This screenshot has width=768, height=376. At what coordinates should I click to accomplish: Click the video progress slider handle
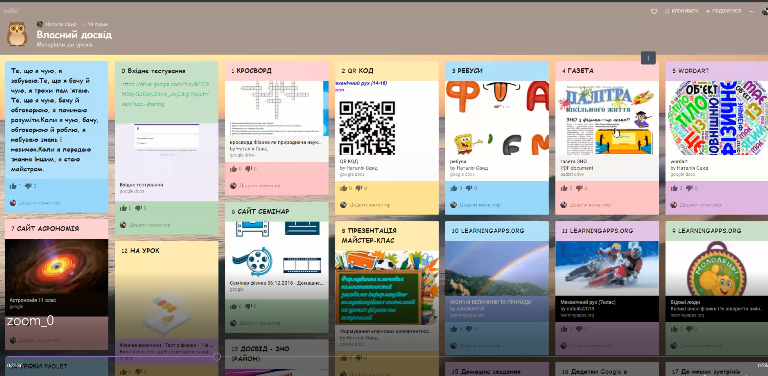(x=216, y=357)
